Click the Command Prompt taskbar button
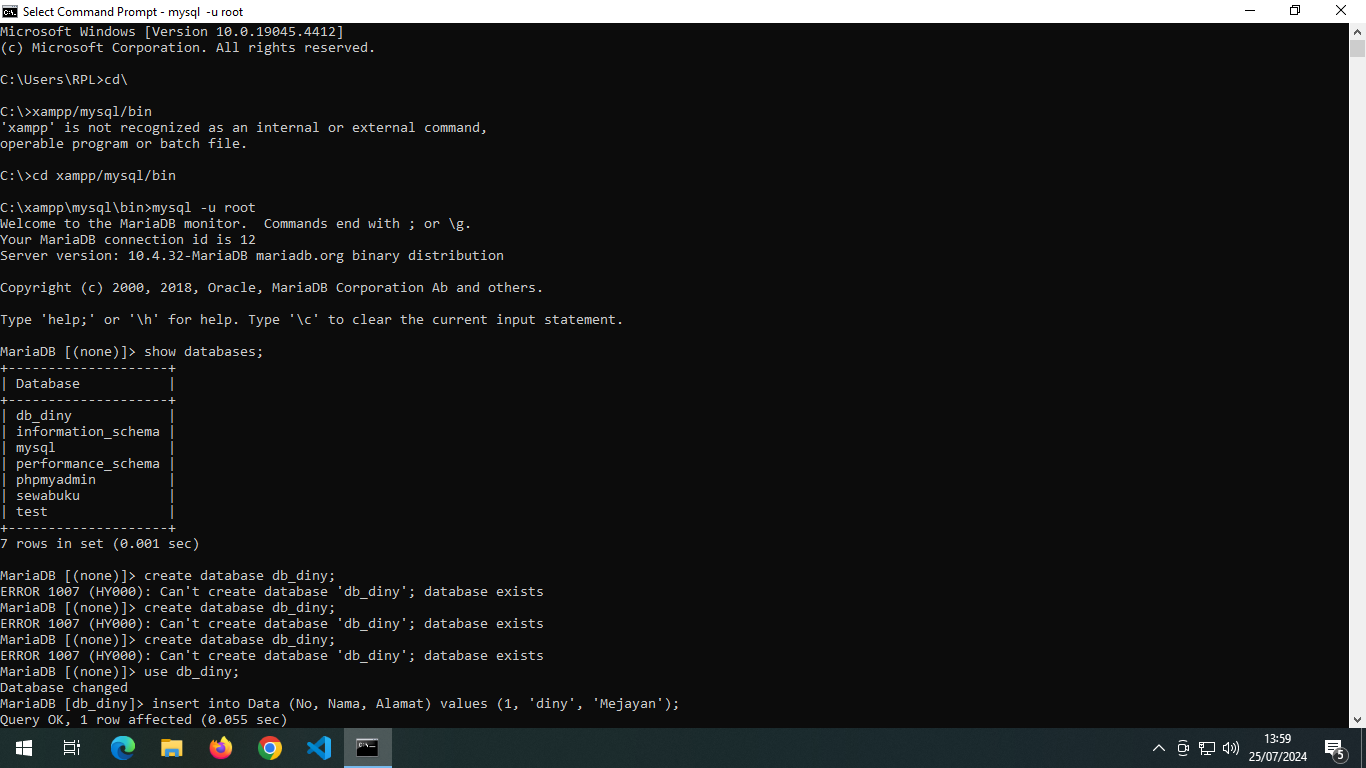This screenshot has height=768, width=1366. coord(368,748)
